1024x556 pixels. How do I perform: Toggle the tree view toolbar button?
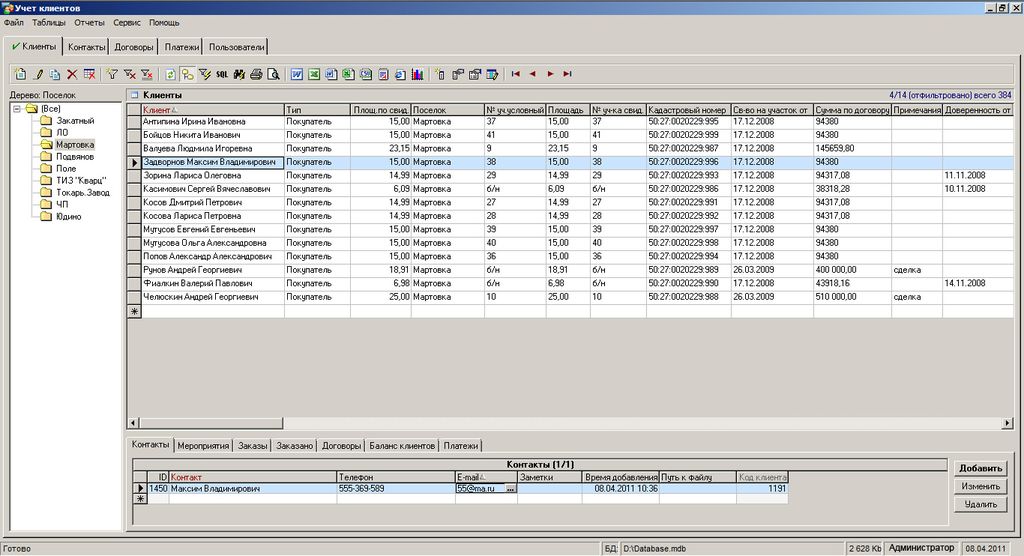[187, 74]
